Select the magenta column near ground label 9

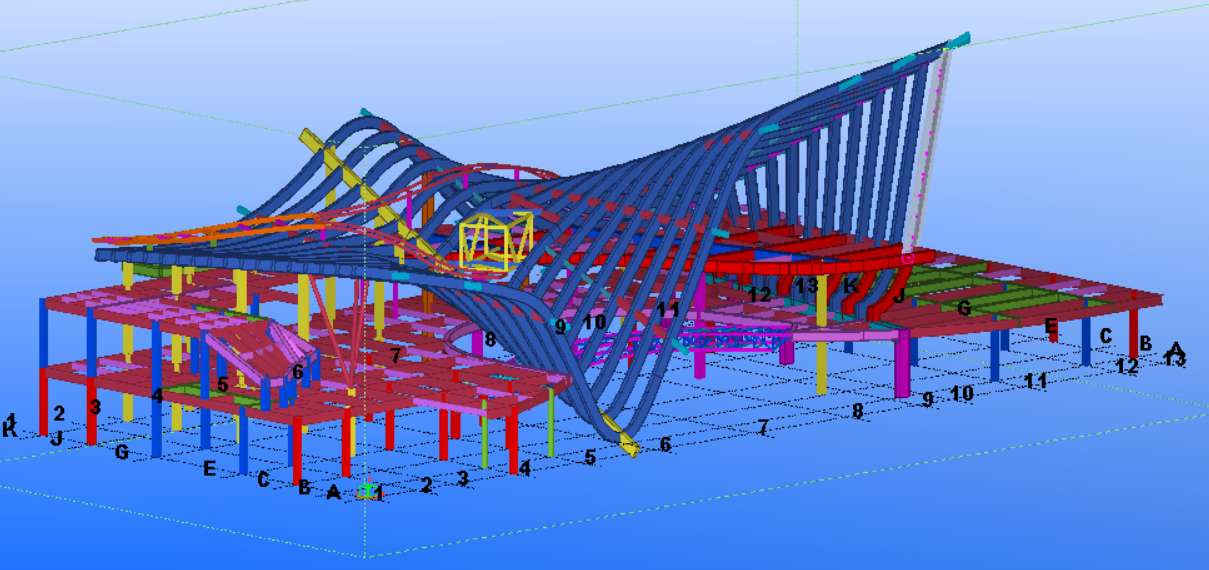(x=902, y=360)
